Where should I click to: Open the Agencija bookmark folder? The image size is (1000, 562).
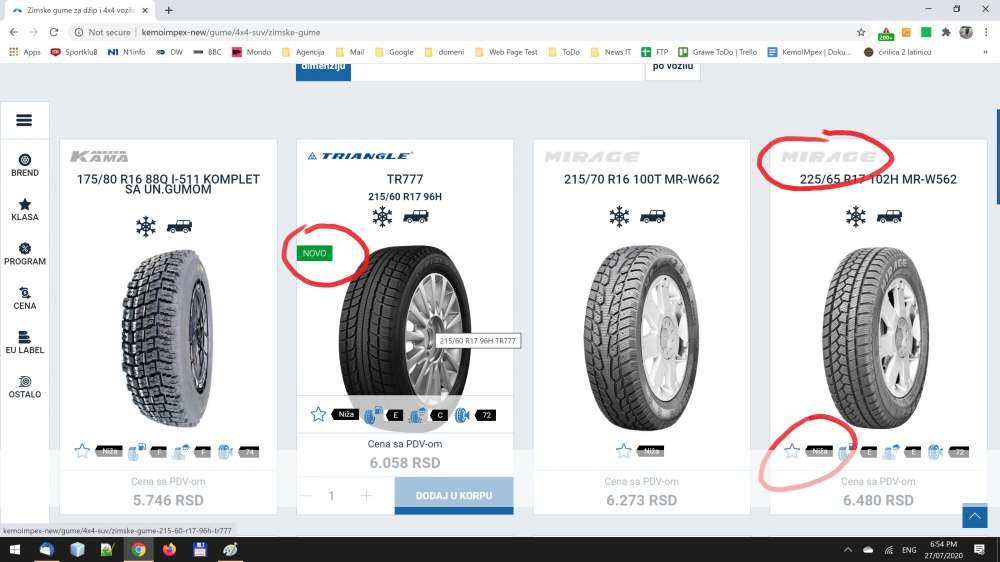(x=304, y=52)
